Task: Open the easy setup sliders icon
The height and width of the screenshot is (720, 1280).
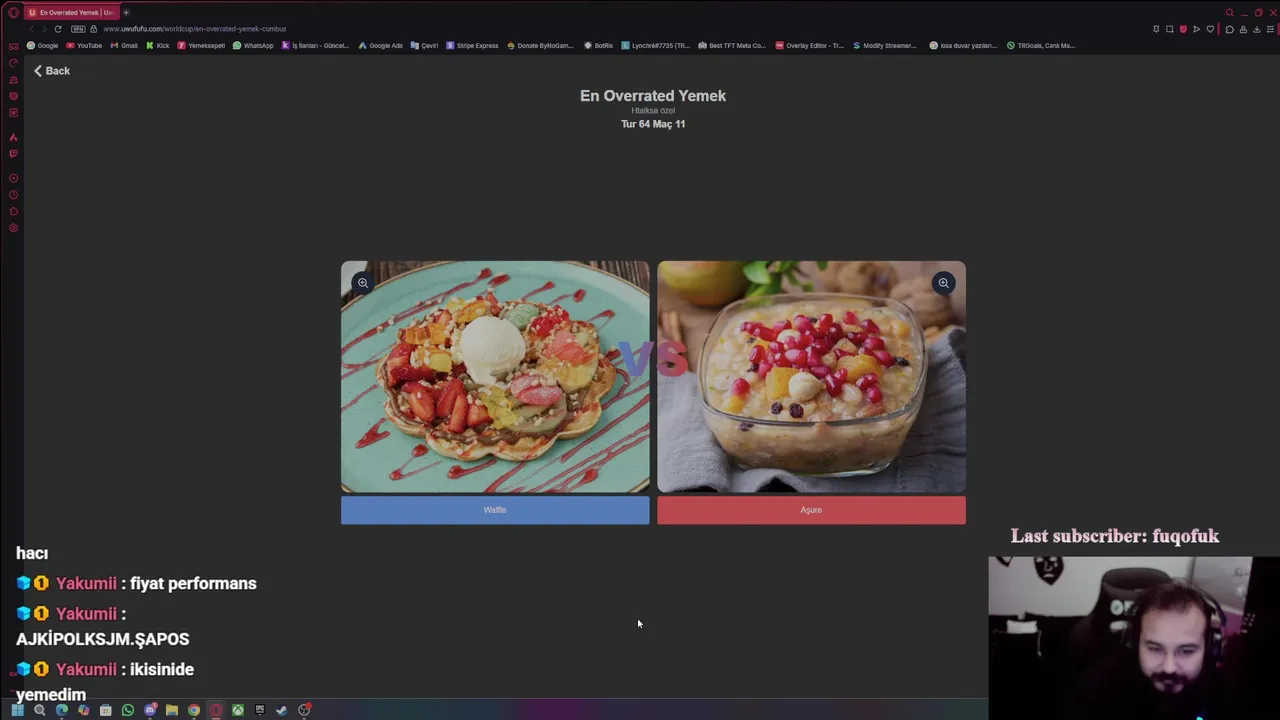Action: click(x=1271, y=29)
